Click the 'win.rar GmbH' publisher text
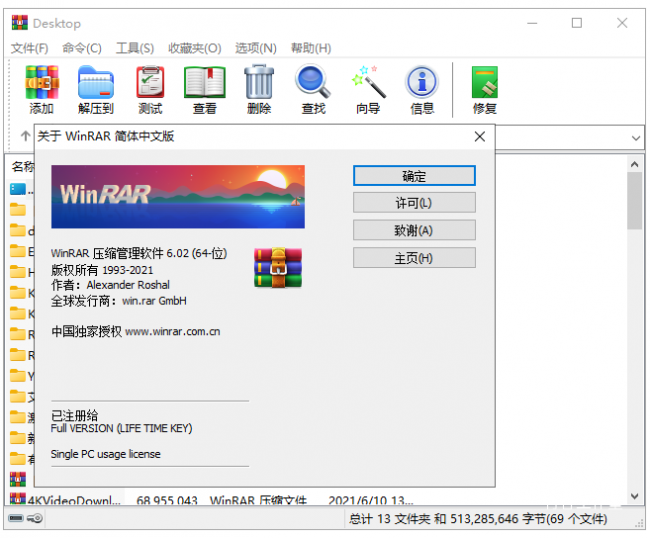Screen dimensions: 650x538 tap(154, 301)
